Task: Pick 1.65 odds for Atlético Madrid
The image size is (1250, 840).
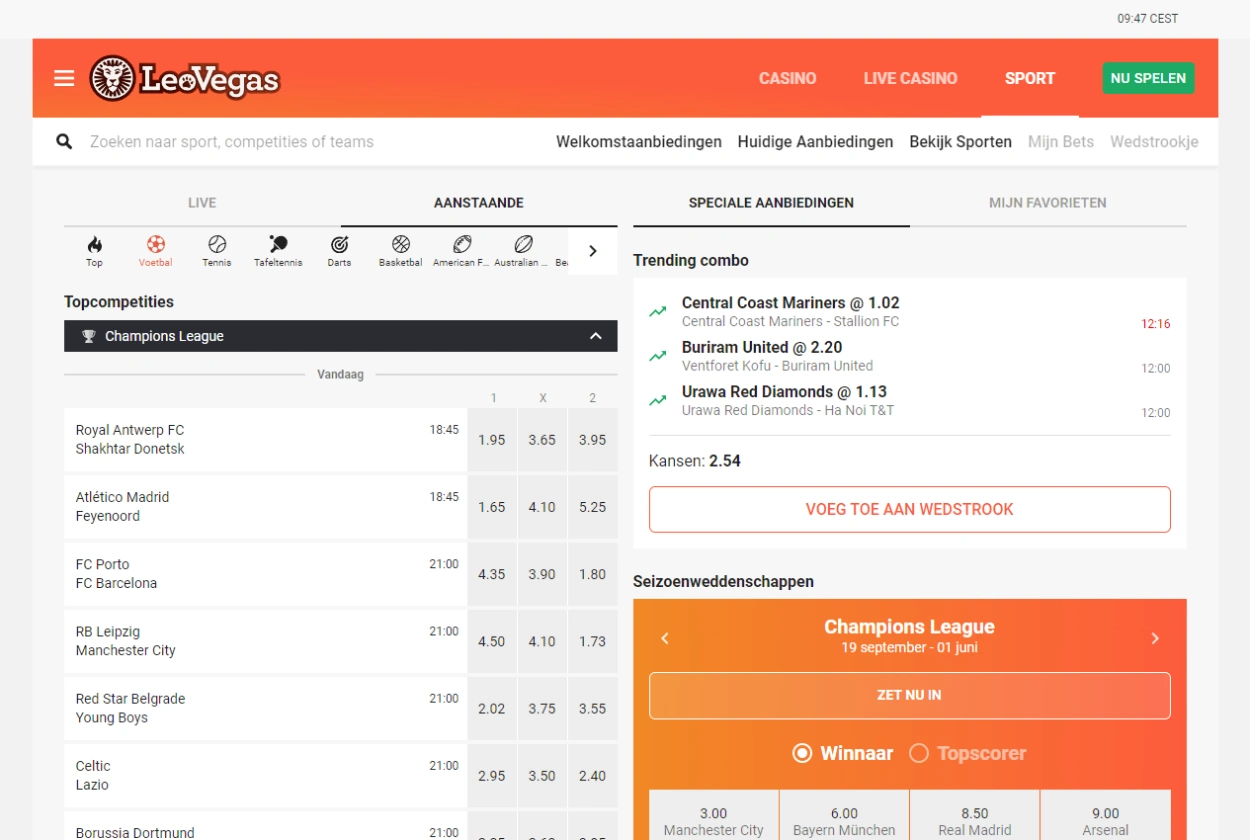Action: pos(492,507)
